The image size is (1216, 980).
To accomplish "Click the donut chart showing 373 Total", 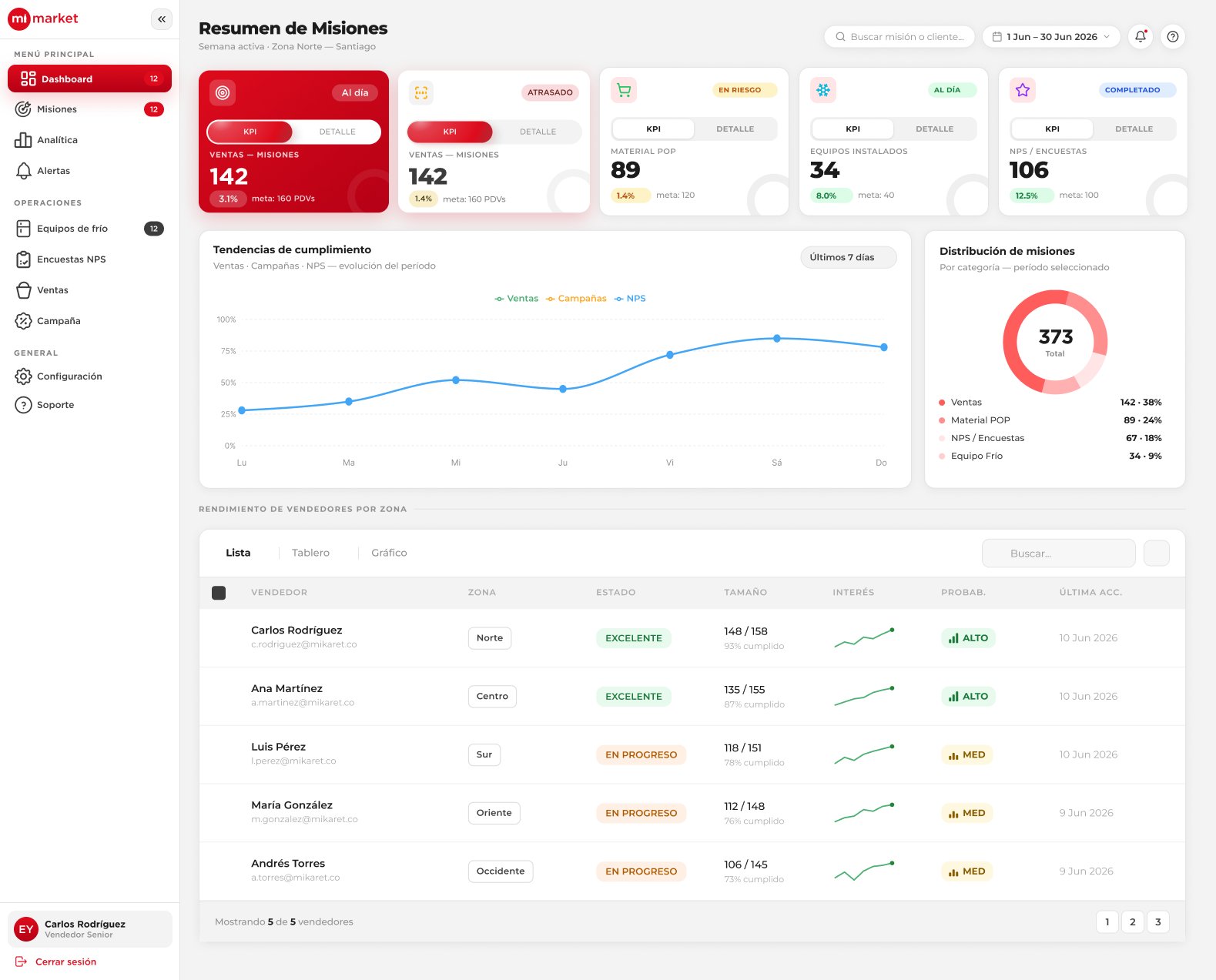I will [1055, 342].
